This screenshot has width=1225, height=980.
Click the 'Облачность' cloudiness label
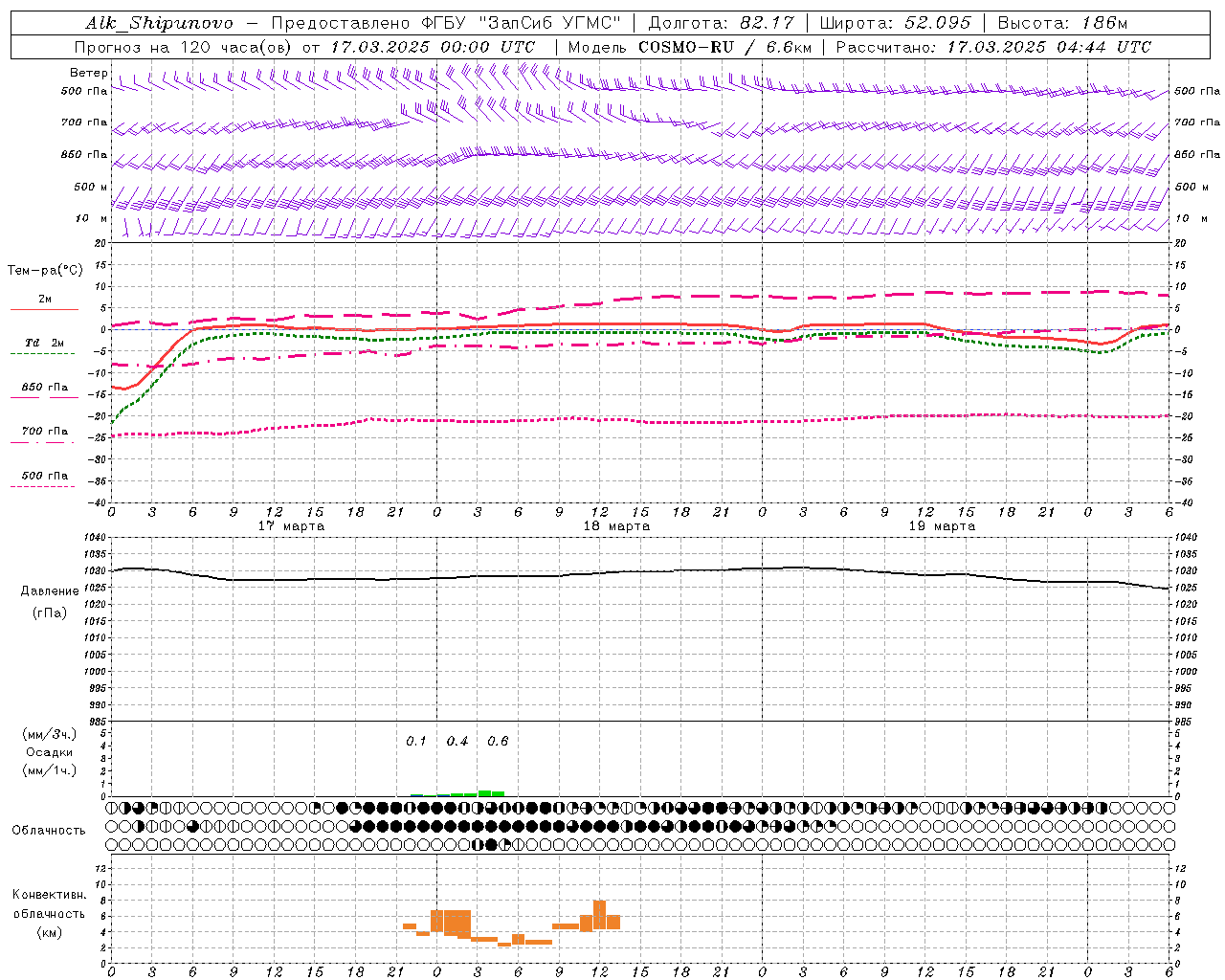(x=49, y=831)
